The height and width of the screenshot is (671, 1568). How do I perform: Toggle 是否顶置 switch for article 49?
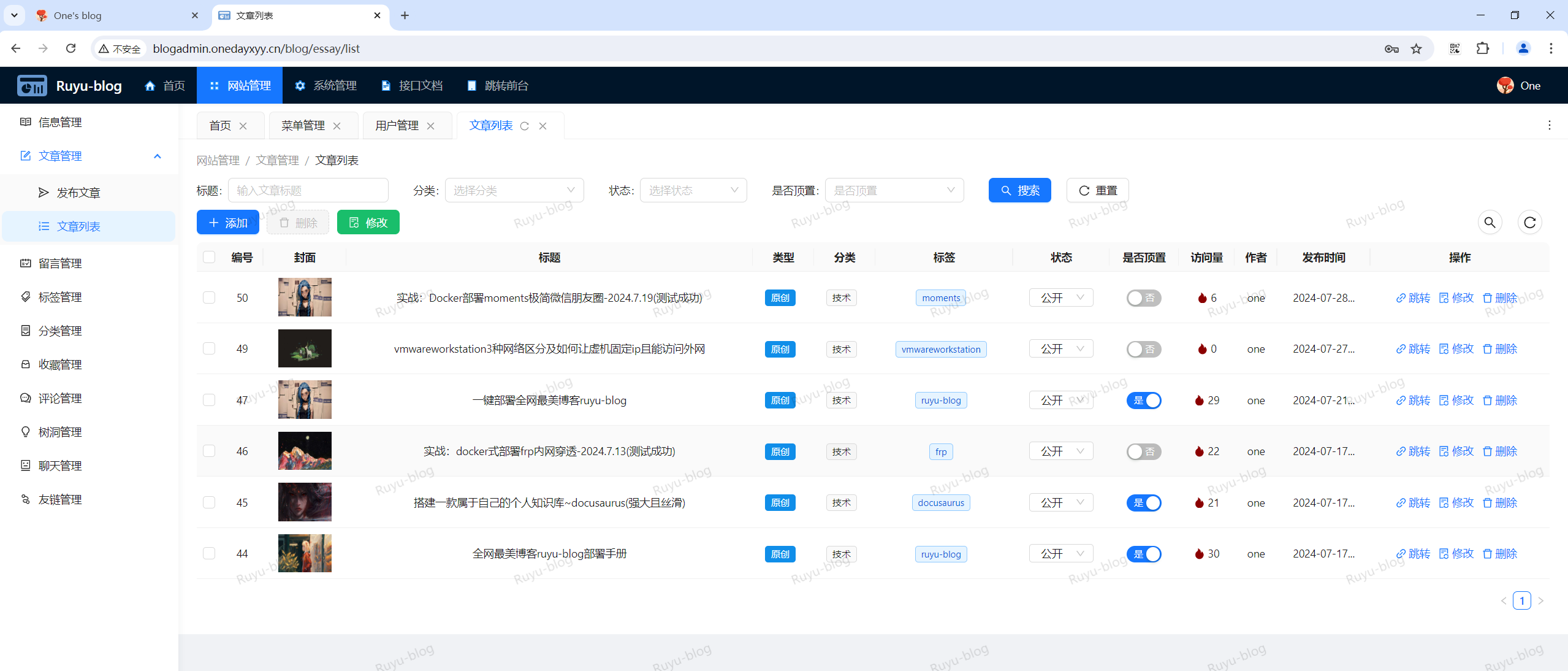click(x=1144, y=349)
